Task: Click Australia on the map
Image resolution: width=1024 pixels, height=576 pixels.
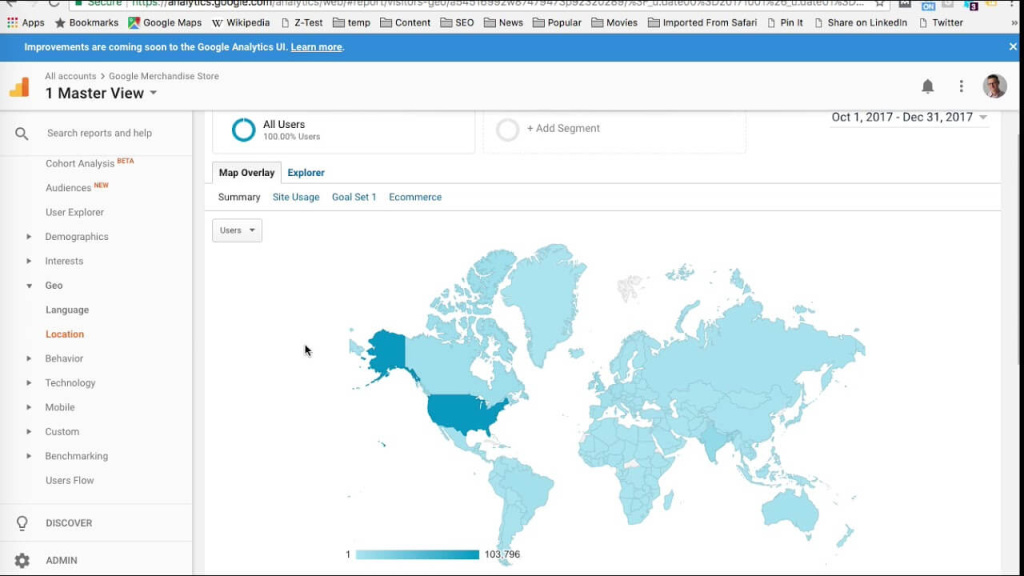Action: click(x=791, y=509)
